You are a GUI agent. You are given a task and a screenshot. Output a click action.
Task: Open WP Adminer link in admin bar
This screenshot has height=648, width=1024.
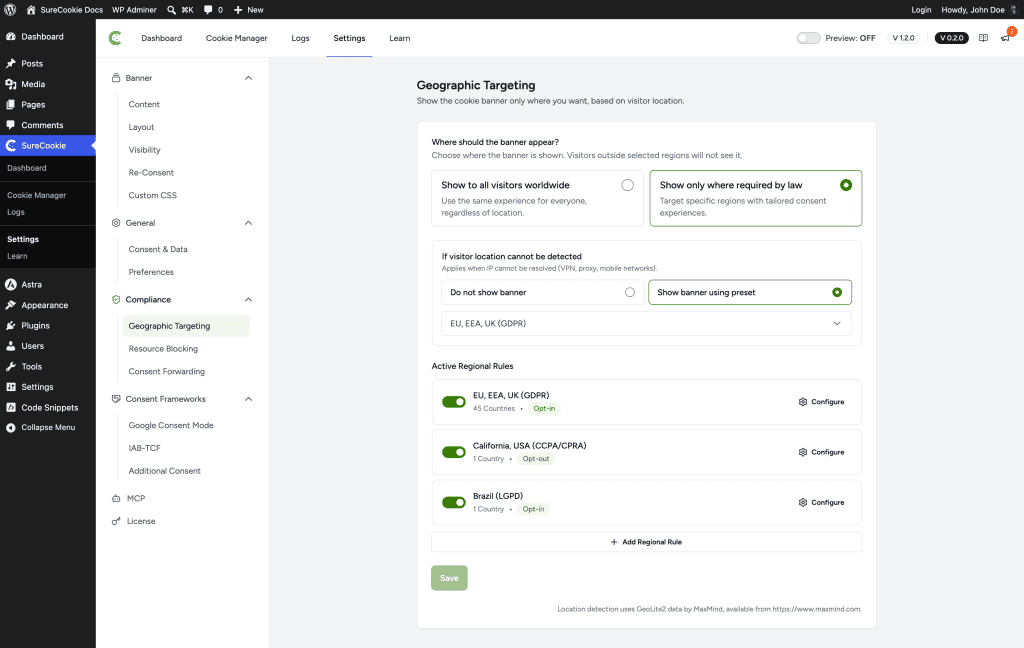[x=134, y=10]
